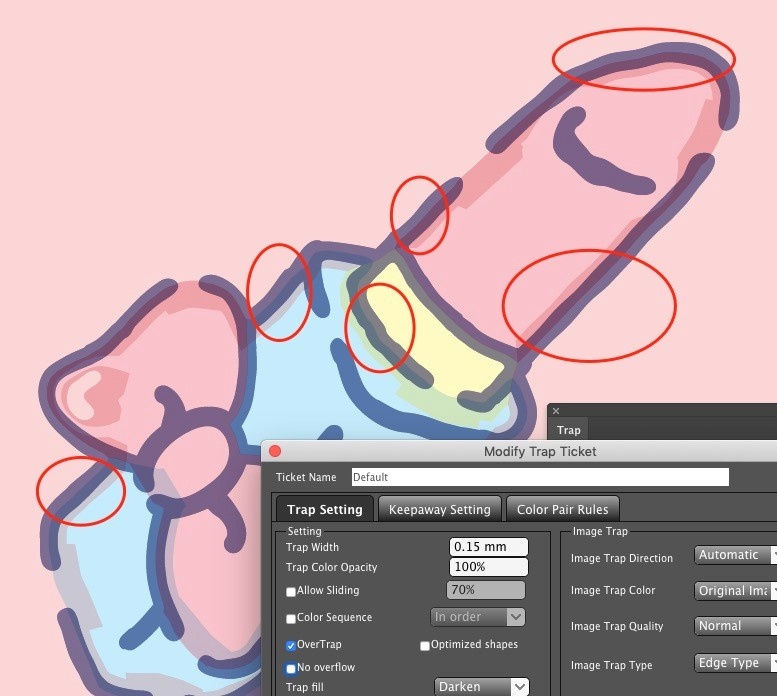
Task: Select the Trap Setting tab
Action: tap(324, 509)
